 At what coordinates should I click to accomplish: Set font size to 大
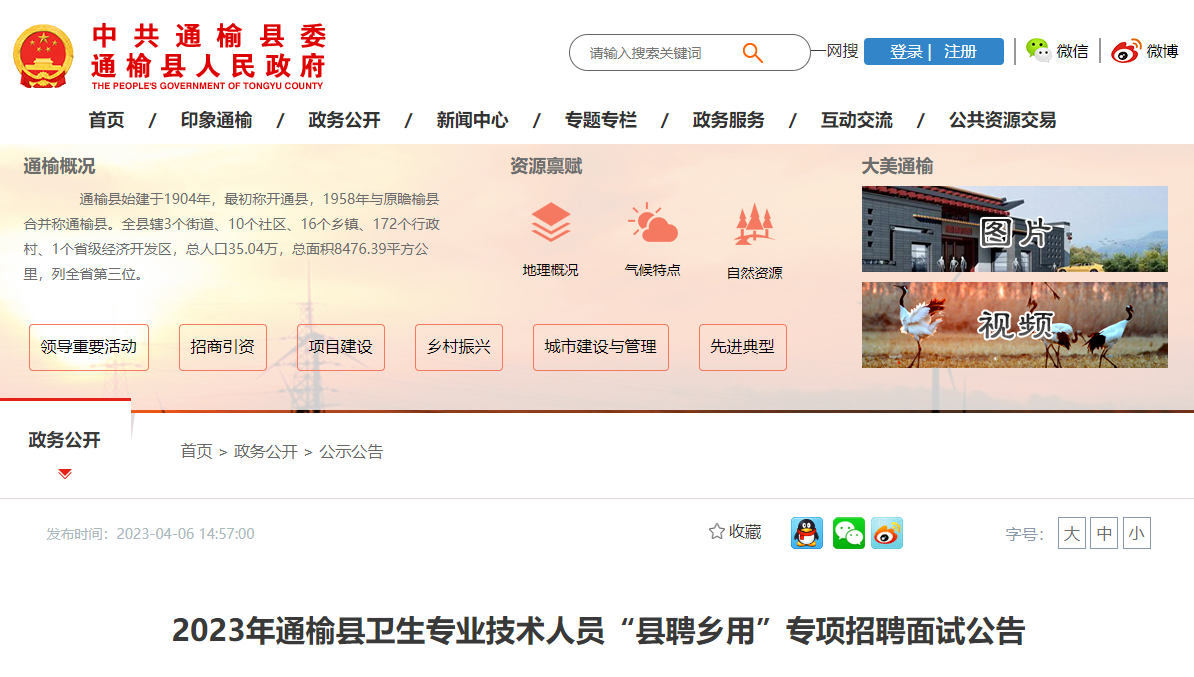[1071, 533]
